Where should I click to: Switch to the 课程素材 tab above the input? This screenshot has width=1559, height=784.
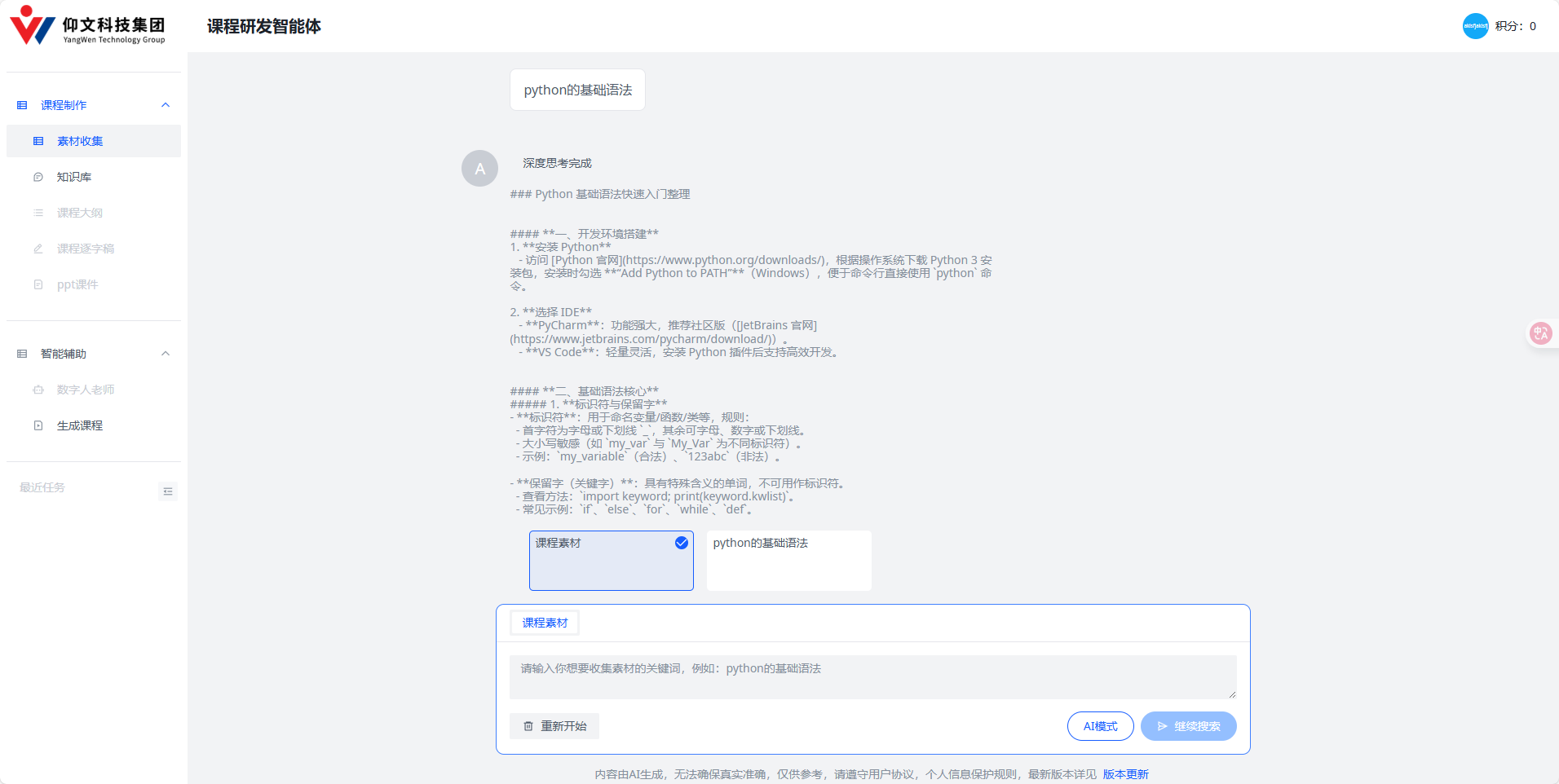(544, 622)
